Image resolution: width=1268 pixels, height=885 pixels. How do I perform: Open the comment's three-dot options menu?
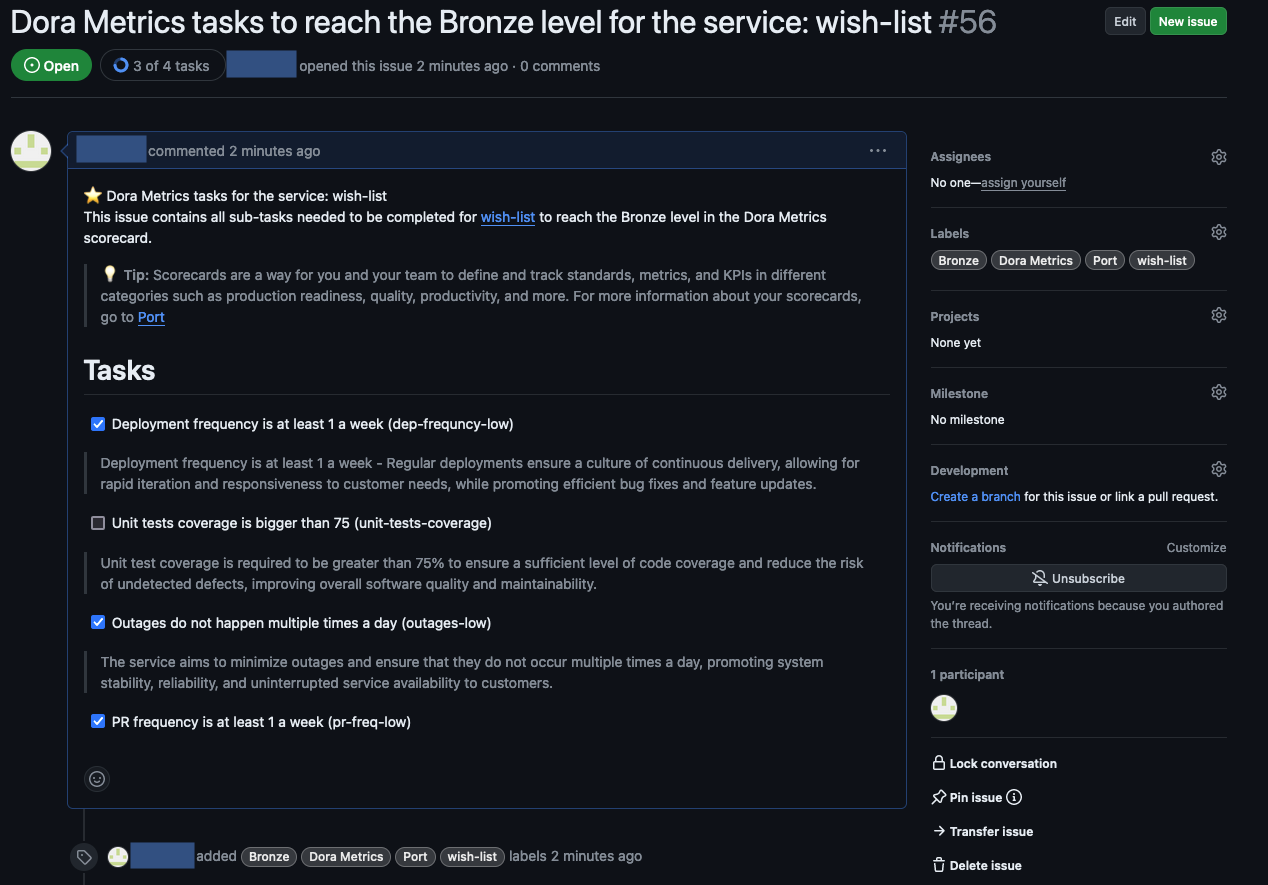click(878, 151)
